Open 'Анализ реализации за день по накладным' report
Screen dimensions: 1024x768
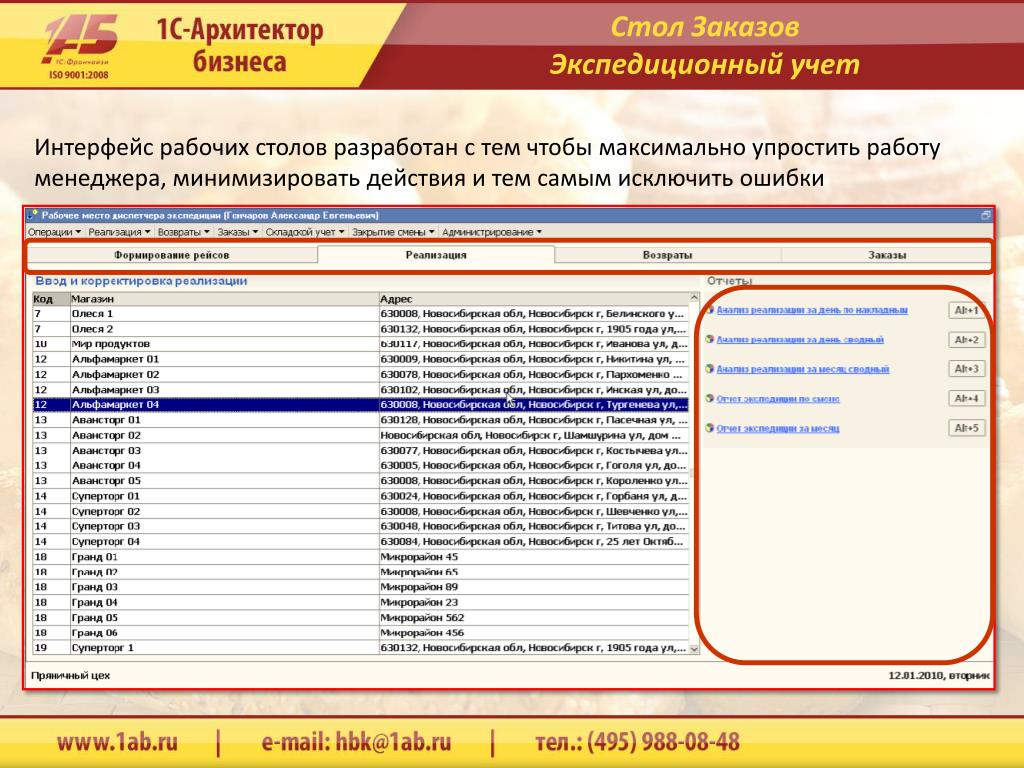pos(812,310)
